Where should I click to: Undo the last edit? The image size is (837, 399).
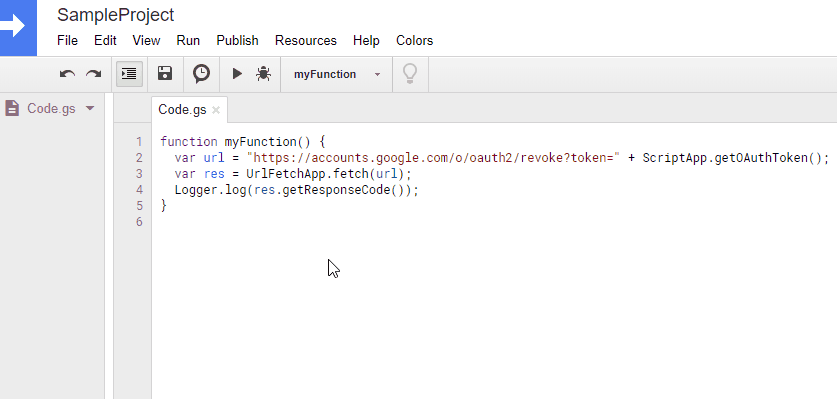pyautogui.click(x=67, y=74)
